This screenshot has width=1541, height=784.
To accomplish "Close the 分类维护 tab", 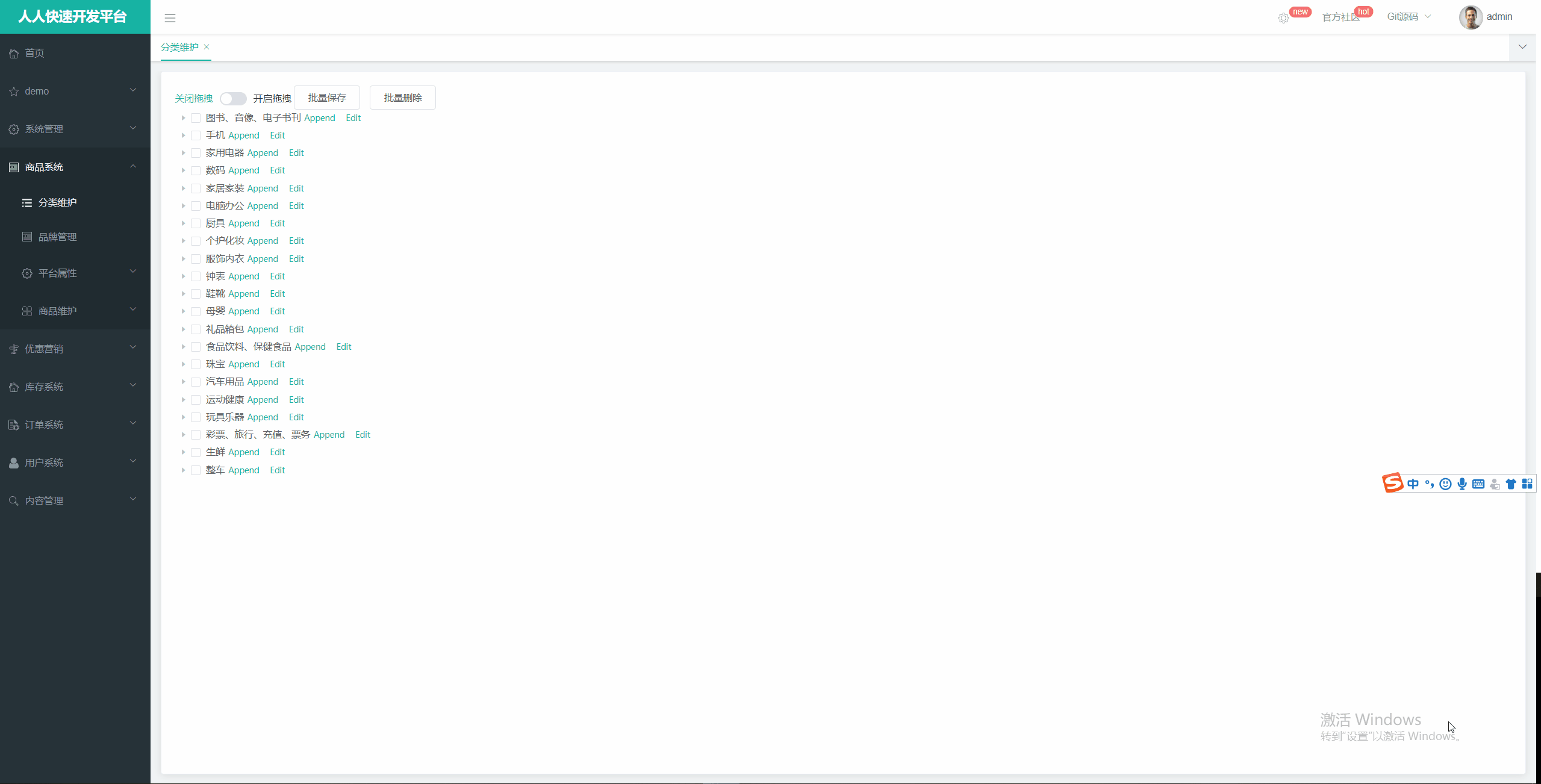I will click(207, 47).
